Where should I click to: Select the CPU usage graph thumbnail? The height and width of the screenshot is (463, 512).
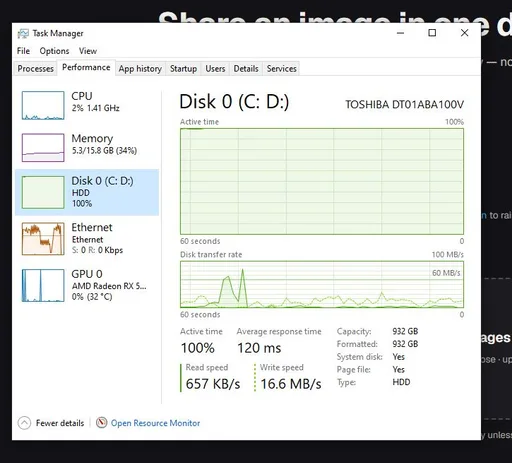pyautogui.click(x=43, y=105)
